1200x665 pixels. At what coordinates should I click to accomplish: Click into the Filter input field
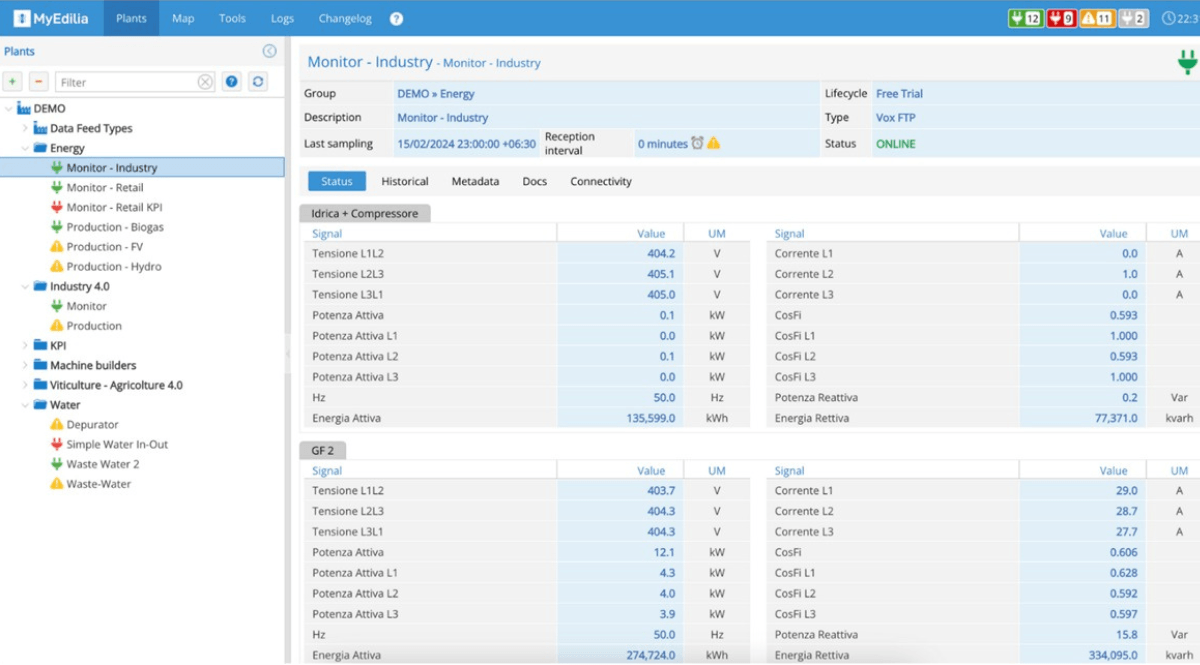click(125, 82)
